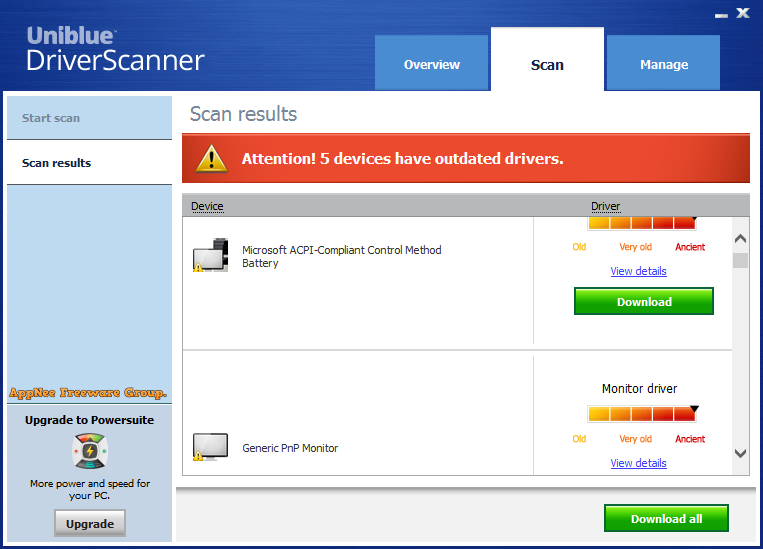Click 'Ancient' label under Monitor driver
763x549 pixels.
pos(690,439)
